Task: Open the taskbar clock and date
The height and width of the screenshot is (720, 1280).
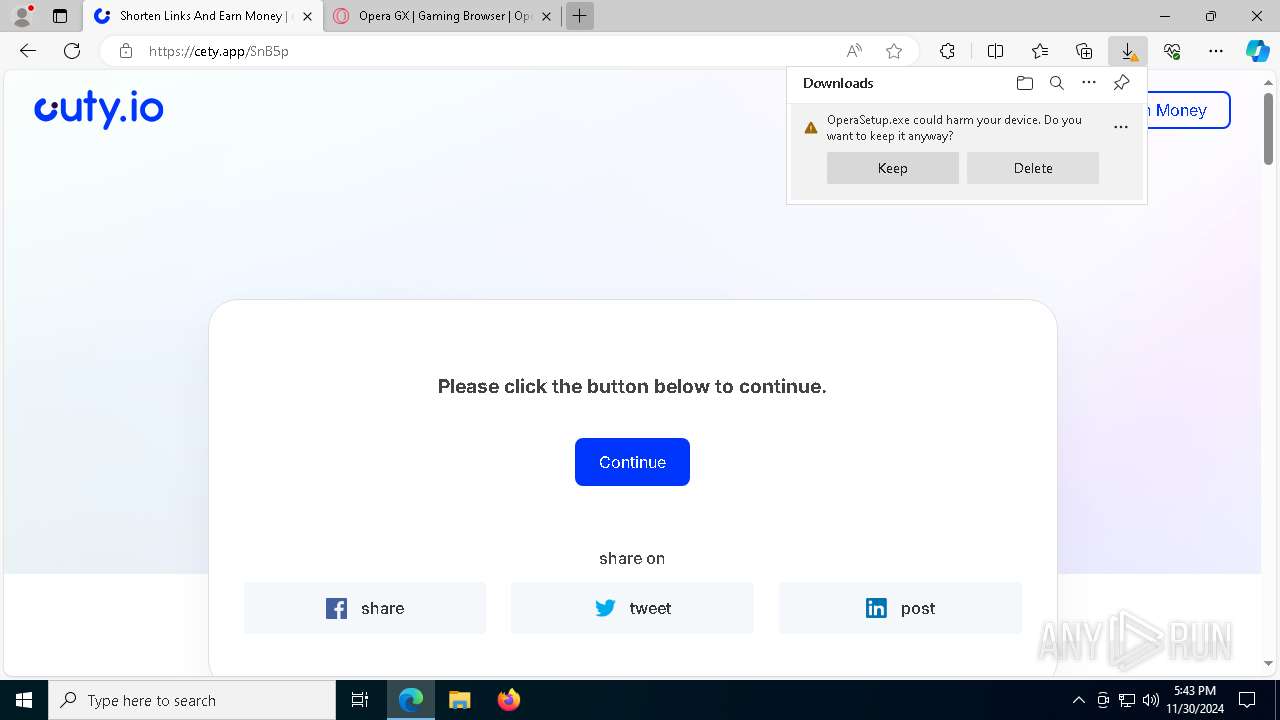Action: [1196, 700]
